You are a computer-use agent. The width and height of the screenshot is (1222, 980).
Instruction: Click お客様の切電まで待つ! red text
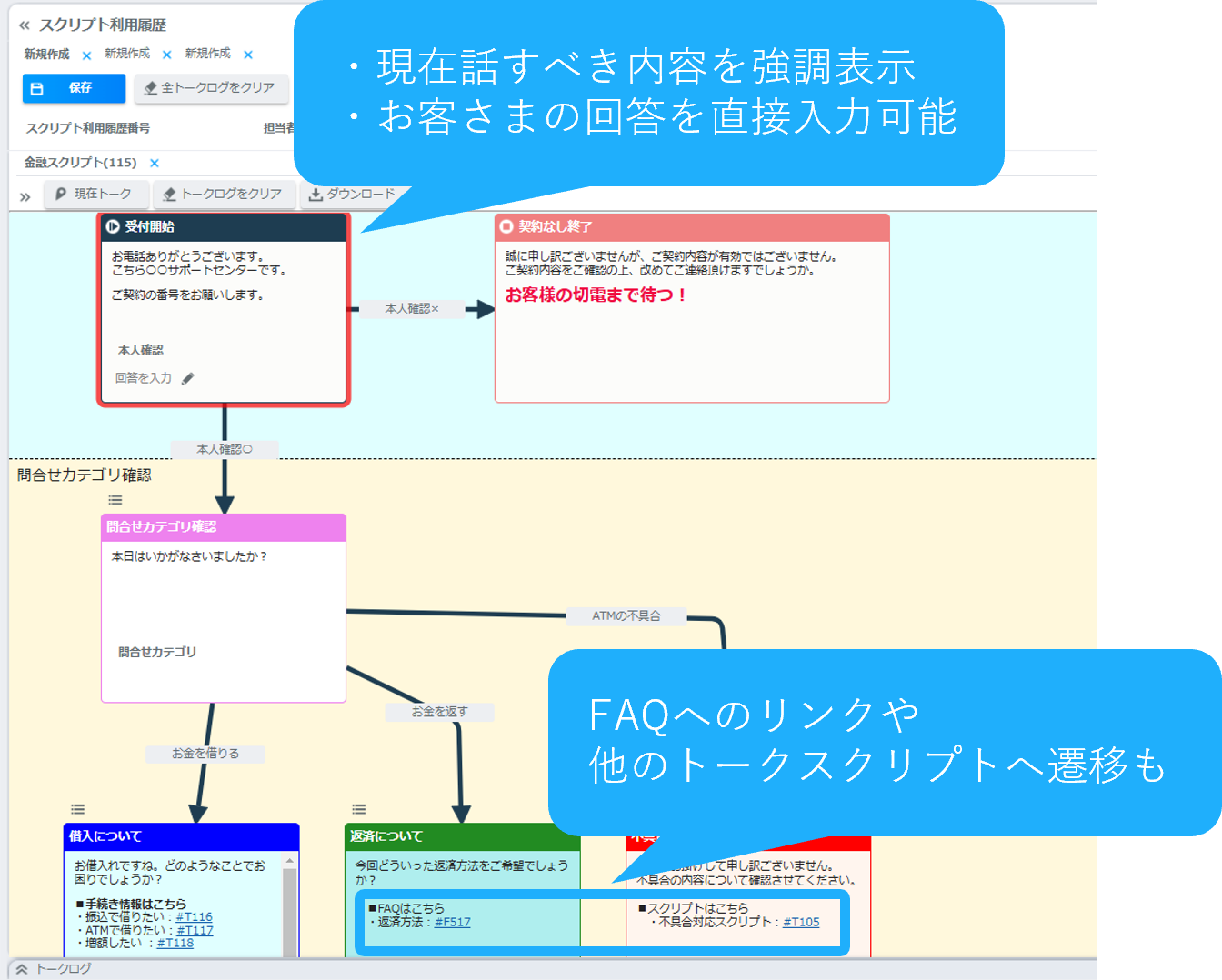[x=596, y=295]
